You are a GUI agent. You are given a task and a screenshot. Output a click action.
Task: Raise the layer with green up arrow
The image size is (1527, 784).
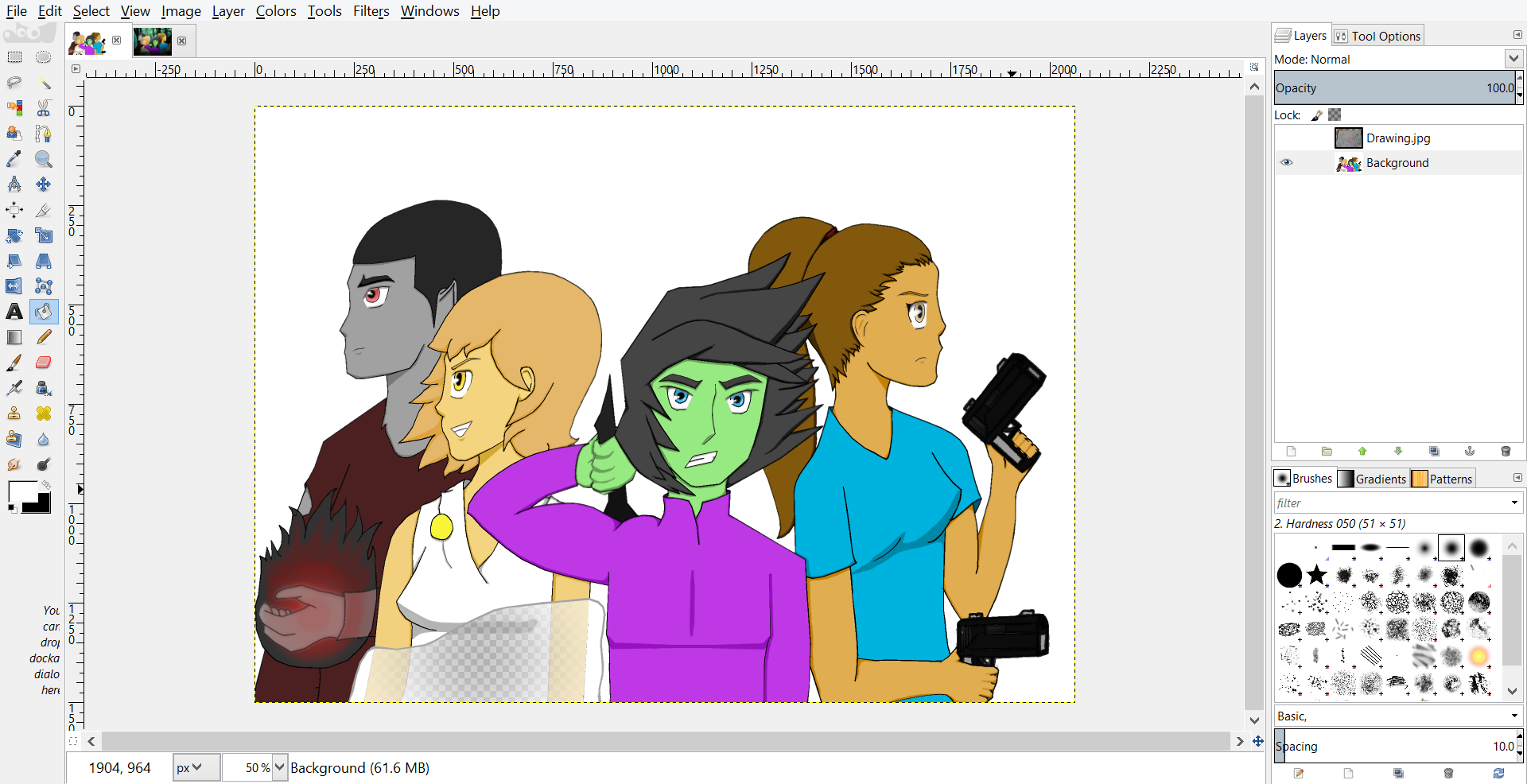1362,451
